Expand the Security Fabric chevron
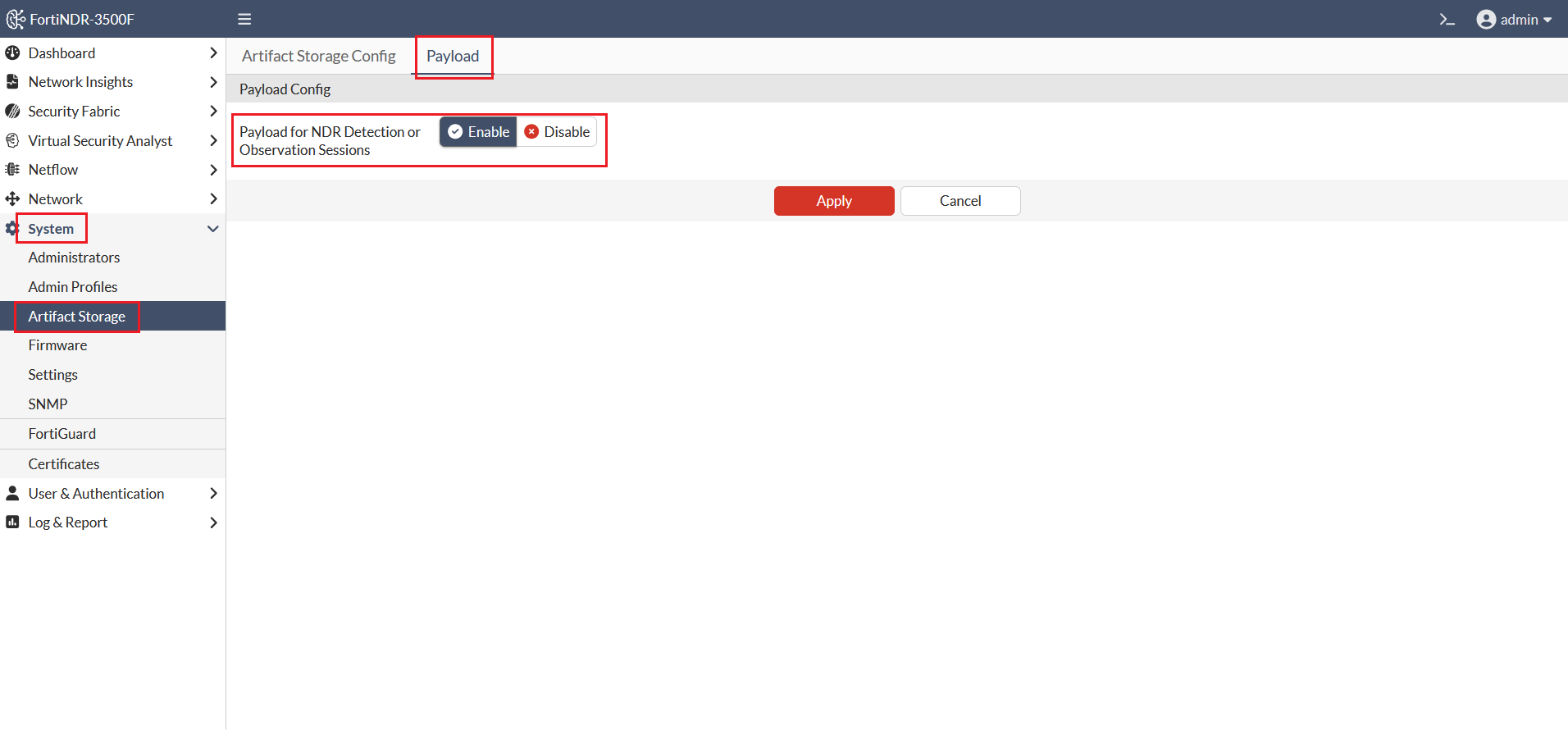 click(x=213, y=111)
